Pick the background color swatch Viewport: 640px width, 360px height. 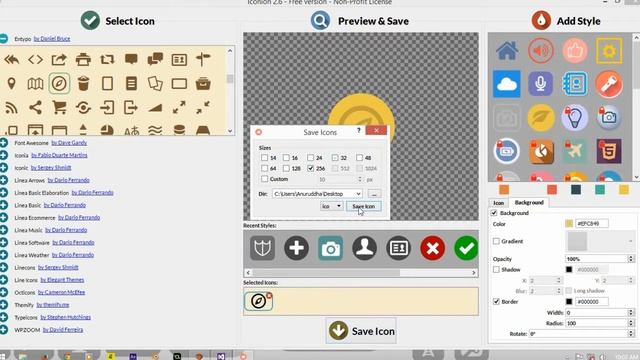pos(569,223)
